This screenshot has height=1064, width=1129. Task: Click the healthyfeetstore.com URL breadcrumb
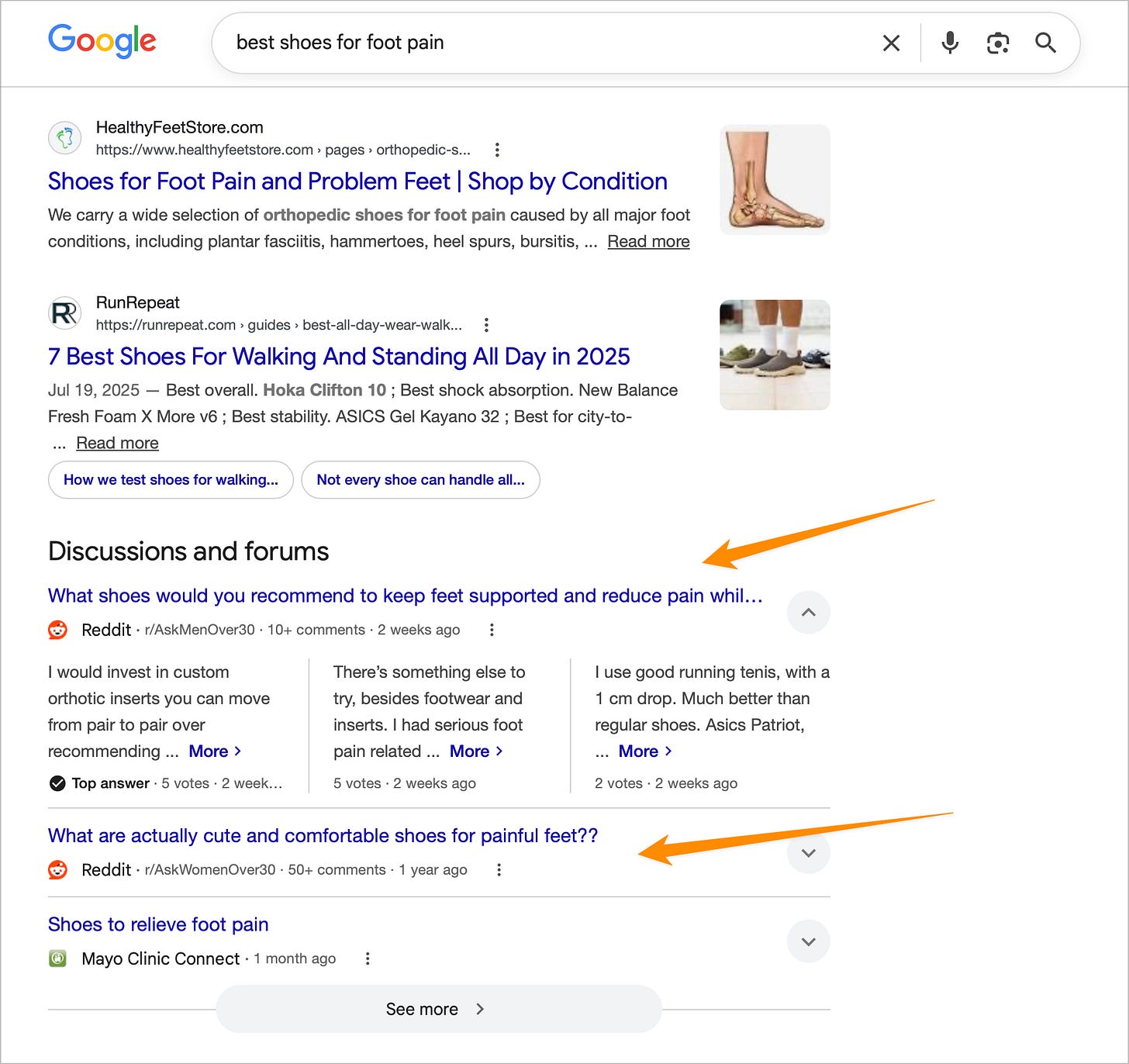point(283,150)
